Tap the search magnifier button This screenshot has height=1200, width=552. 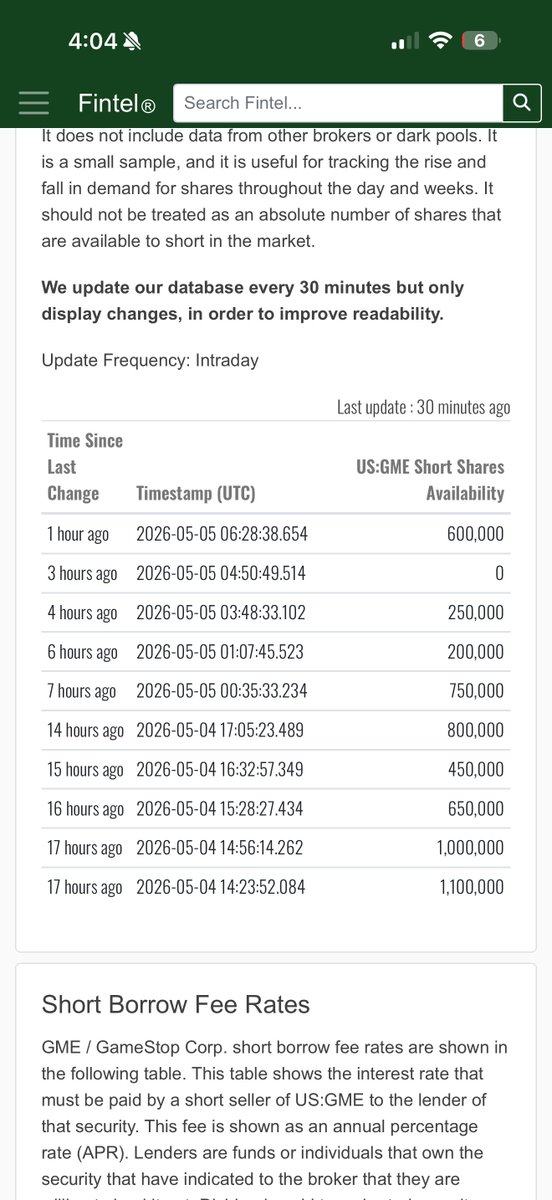(x=521, y=103)
